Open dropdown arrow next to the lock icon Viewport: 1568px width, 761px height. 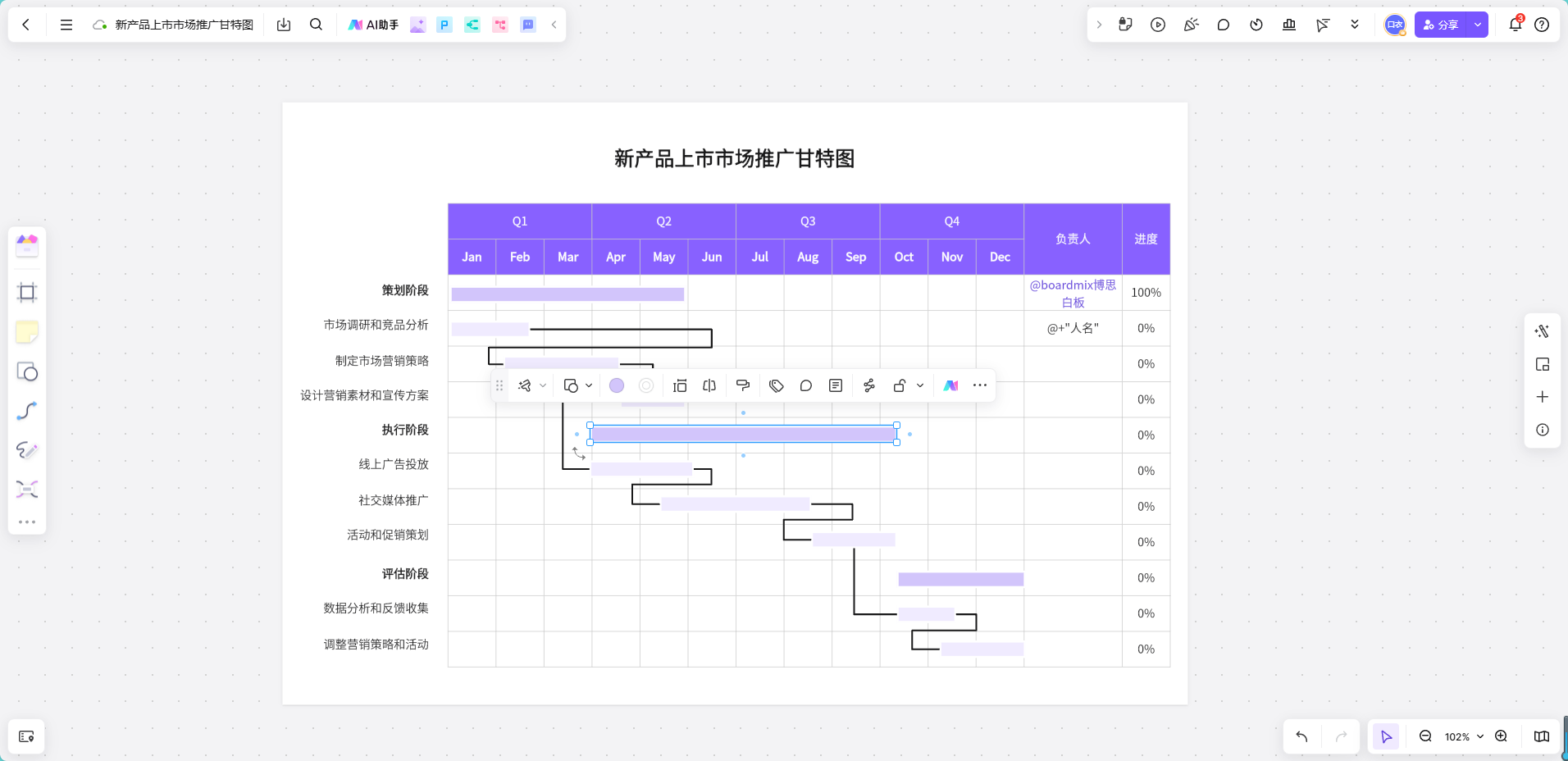[x=920, y=385]
